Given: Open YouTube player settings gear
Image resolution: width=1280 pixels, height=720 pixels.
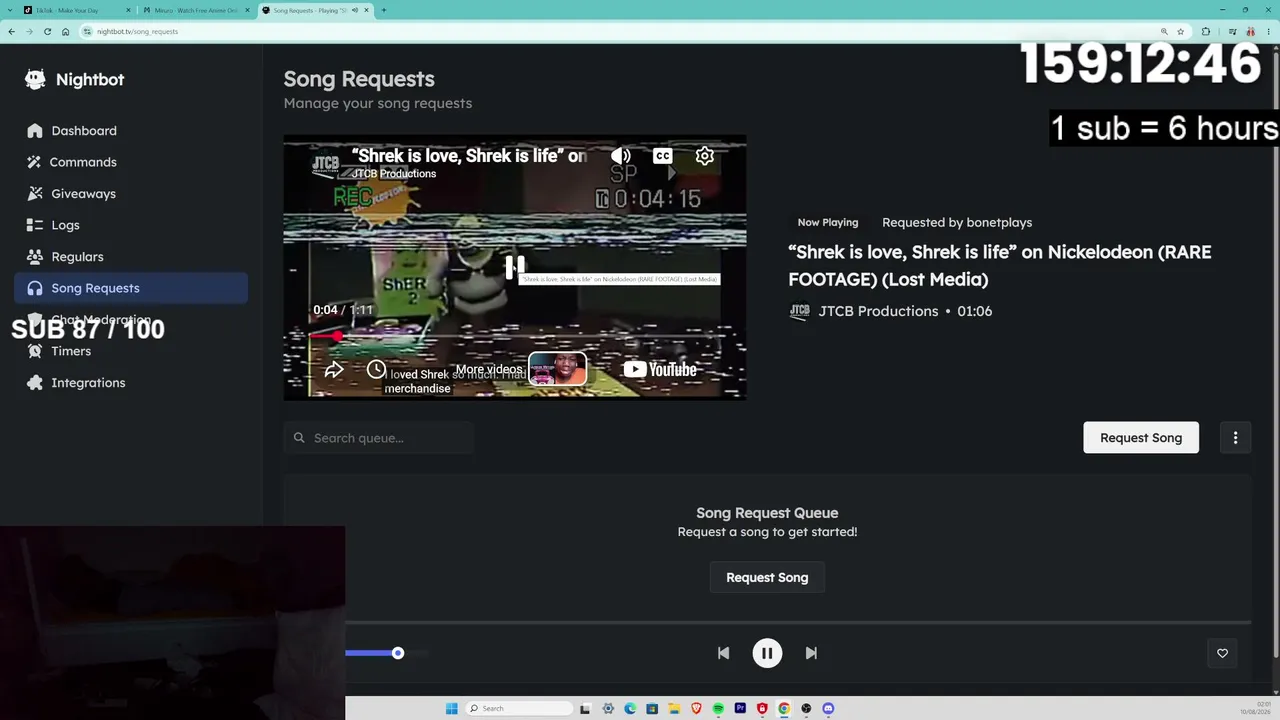Looking at the screenshot, I should (x=705, y=156).
